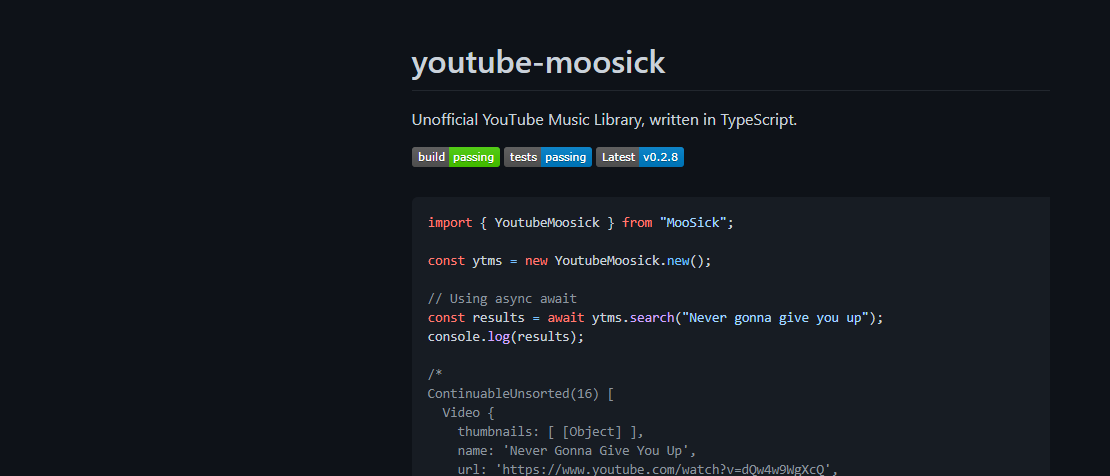Click the youtube.com watch URL in the output

click(x=664, y=469)
